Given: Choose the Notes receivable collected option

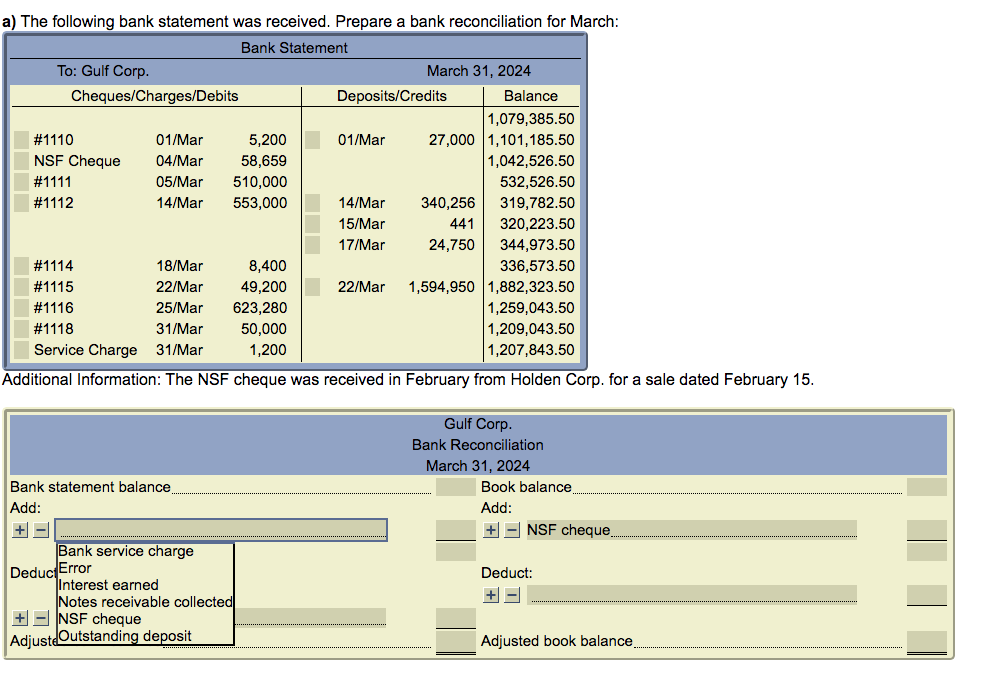Looking at the screenshot, I should pos(144,601).
